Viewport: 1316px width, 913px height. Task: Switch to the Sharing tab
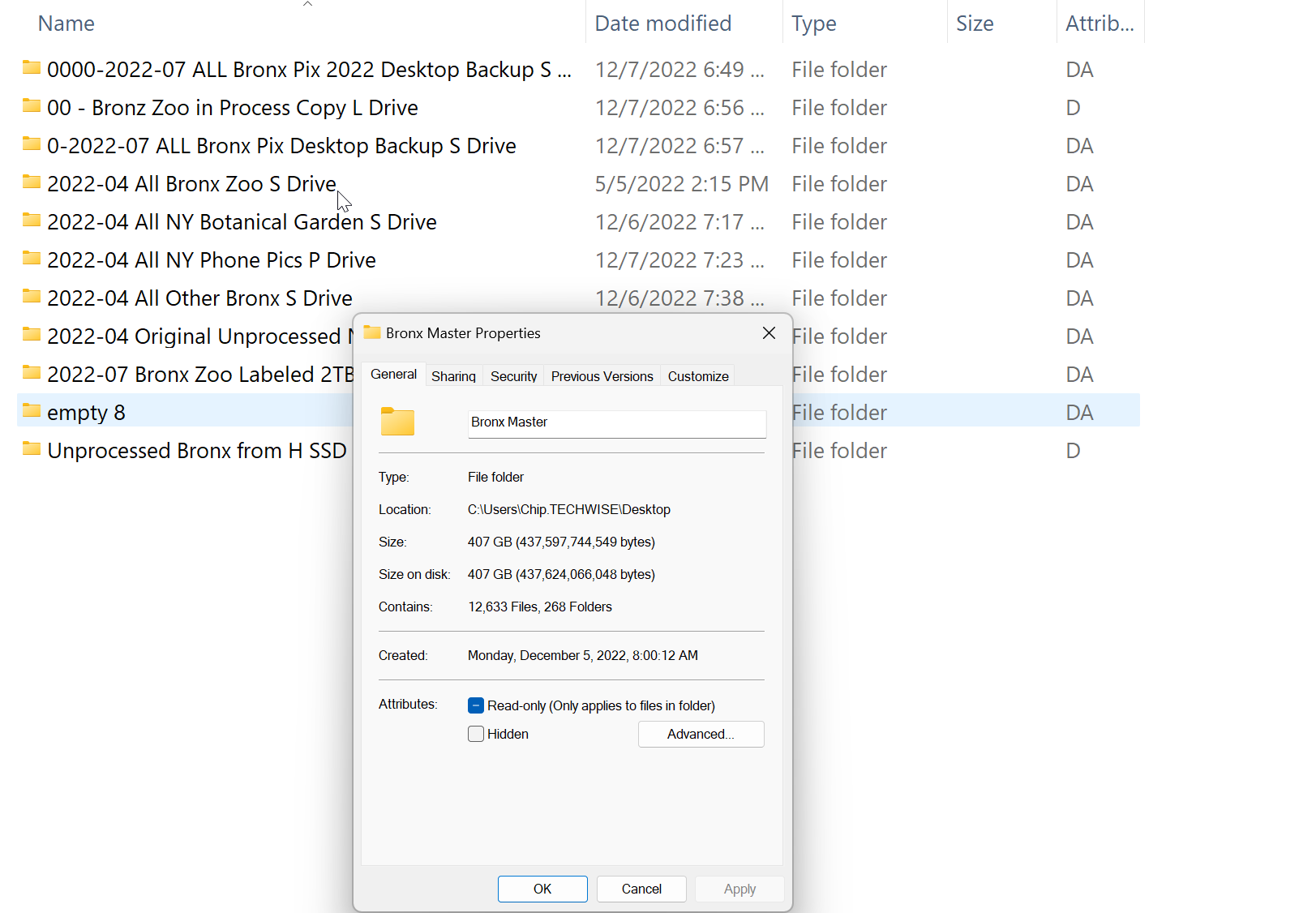[453, 375]
